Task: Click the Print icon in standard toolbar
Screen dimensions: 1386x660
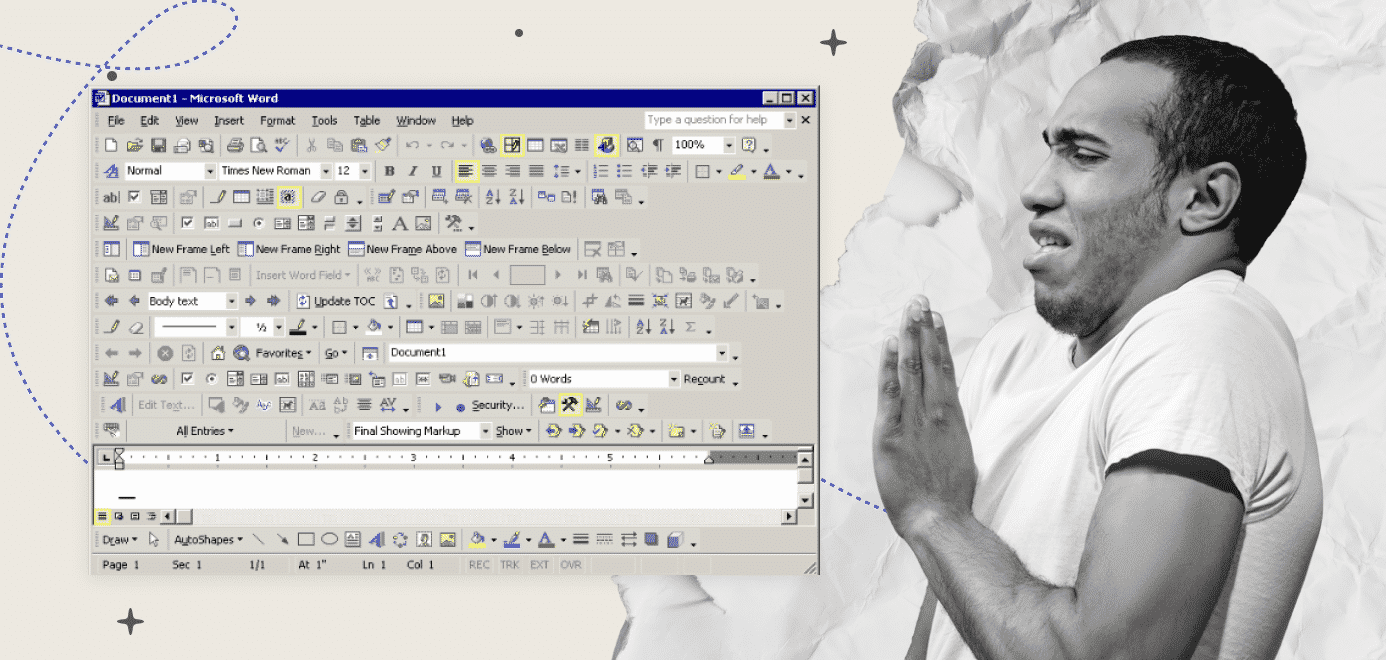Action: coord(235,145)
